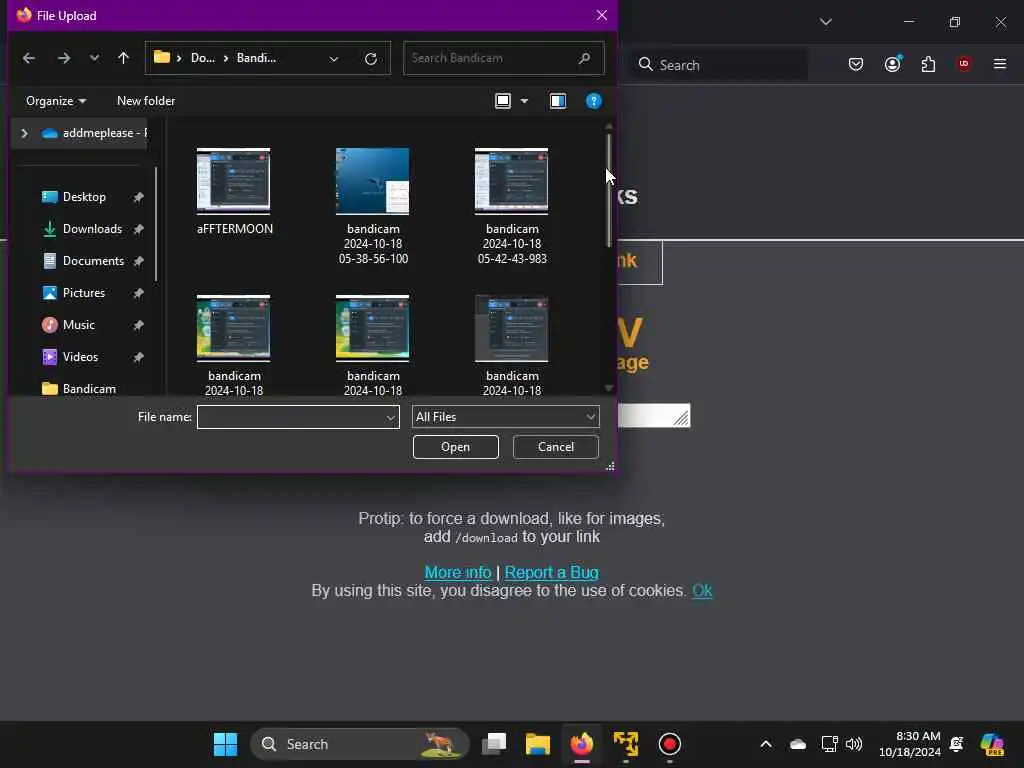Open Firefox Save to Pocket icon
The image size is (1024, 768).
[856, 64]
